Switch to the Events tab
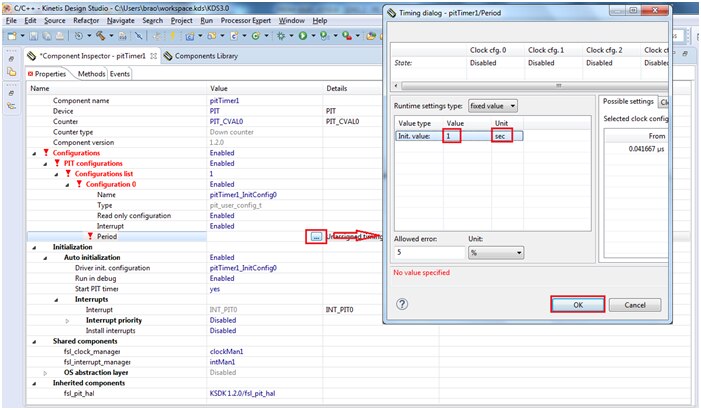This screenshot has height=410, width=701. point(120,74)
